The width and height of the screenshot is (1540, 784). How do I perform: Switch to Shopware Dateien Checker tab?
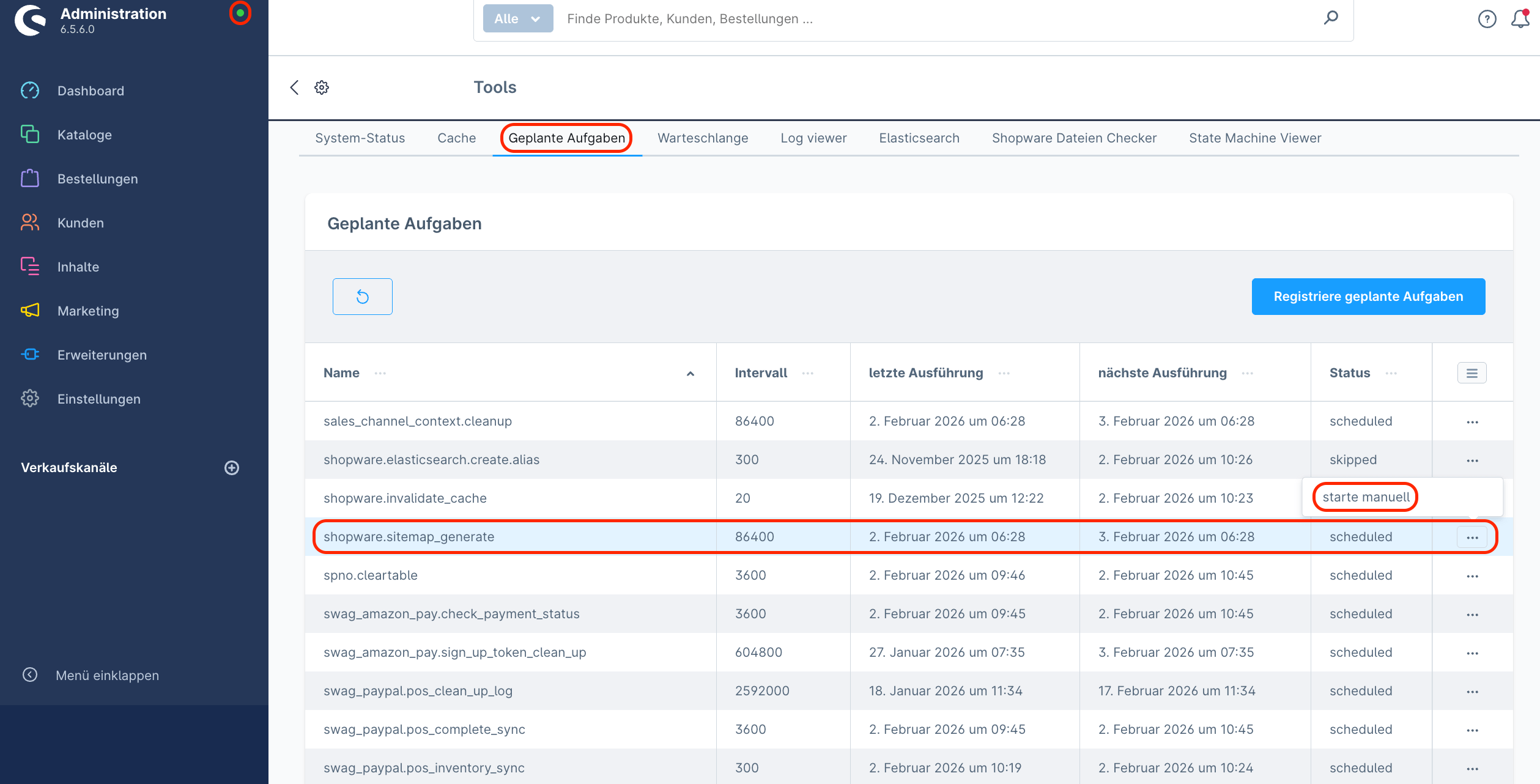(x=1074, y=138)
